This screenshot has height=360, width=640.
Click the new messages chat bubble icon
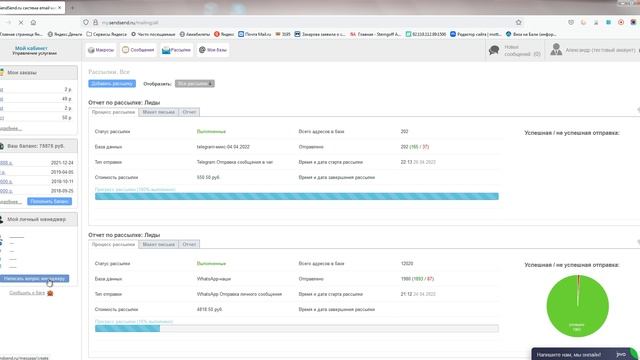pos(494,50)
